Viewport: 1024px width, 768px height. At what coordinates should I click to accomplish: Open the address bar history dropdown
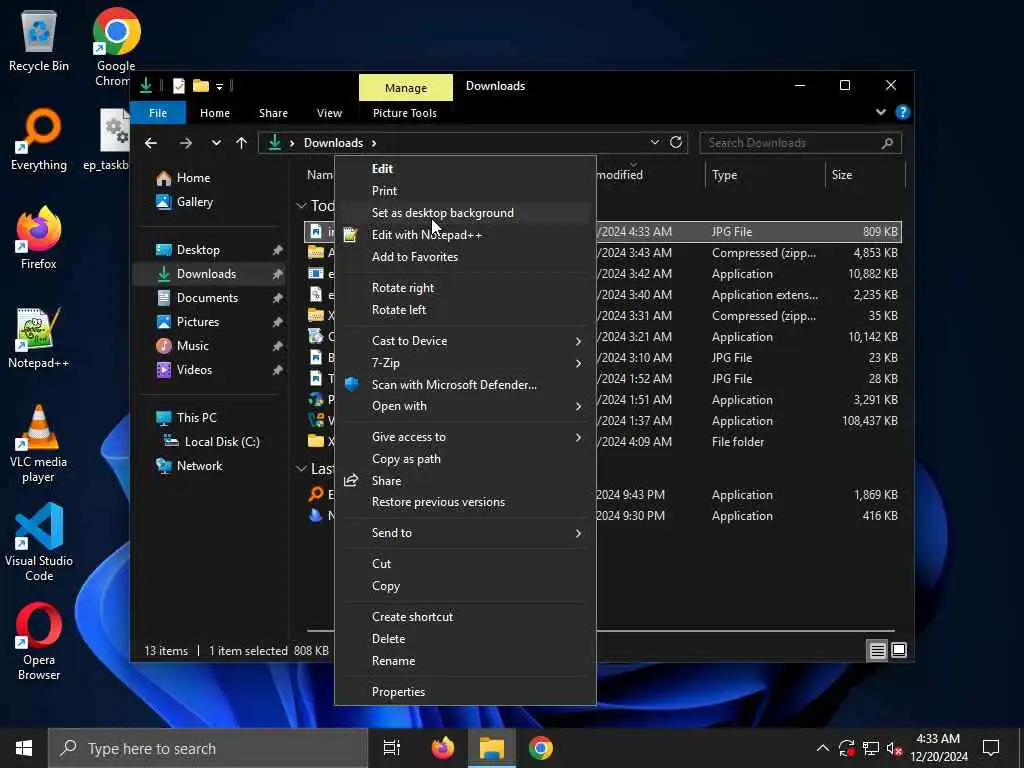point(654,142)
